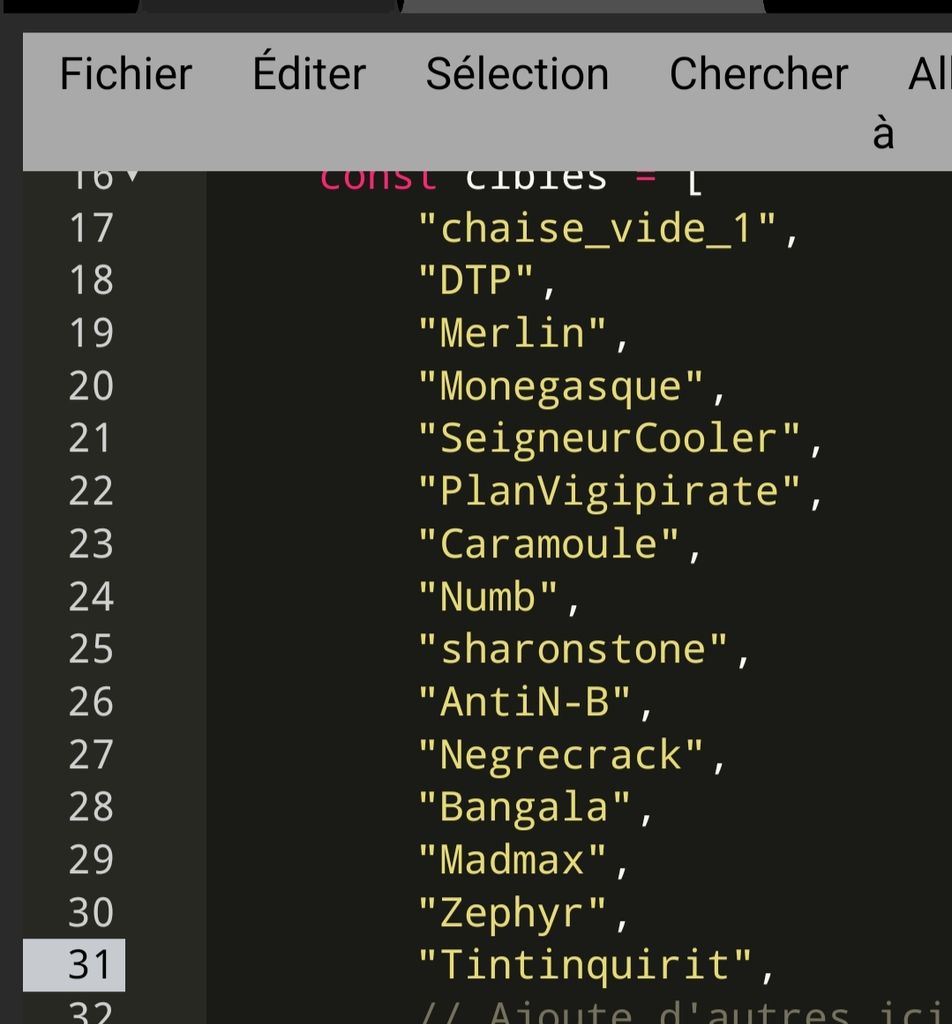
Task: Click line number 17 in the gutter
Action: tap(90, 228)
